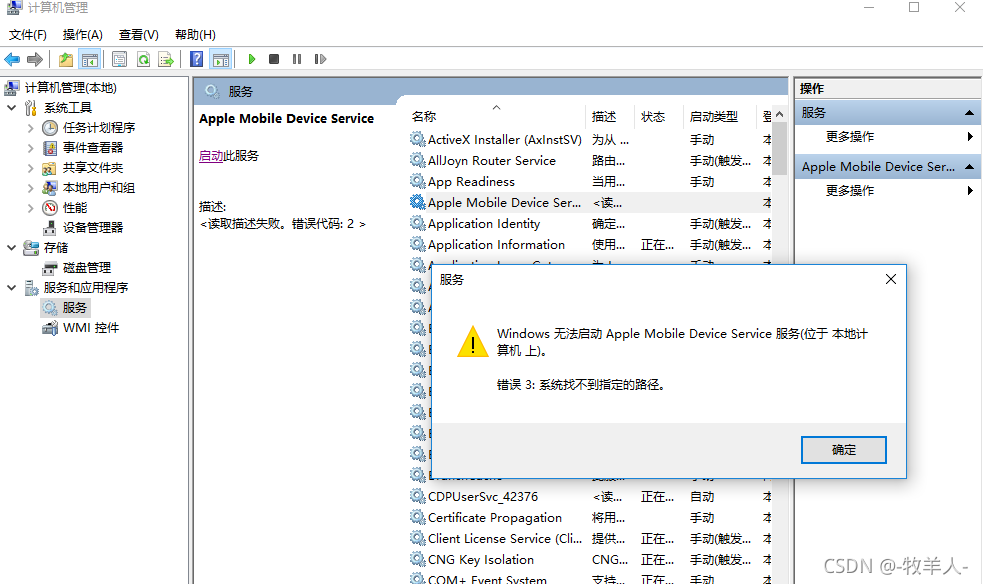
Task: Expand the 任务计划程序 node
Action: (x=30, y=128)
